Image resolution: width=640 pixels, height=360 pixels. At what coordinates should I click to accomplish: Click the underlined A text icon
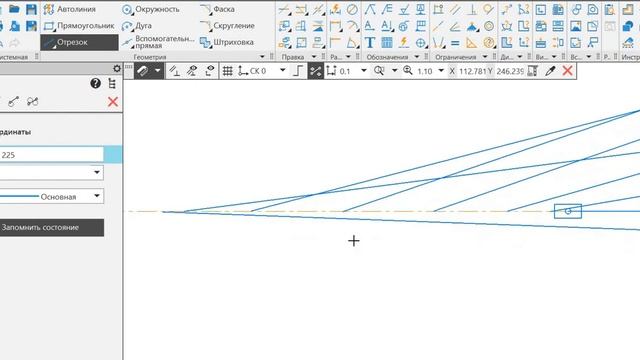point(369,26)
